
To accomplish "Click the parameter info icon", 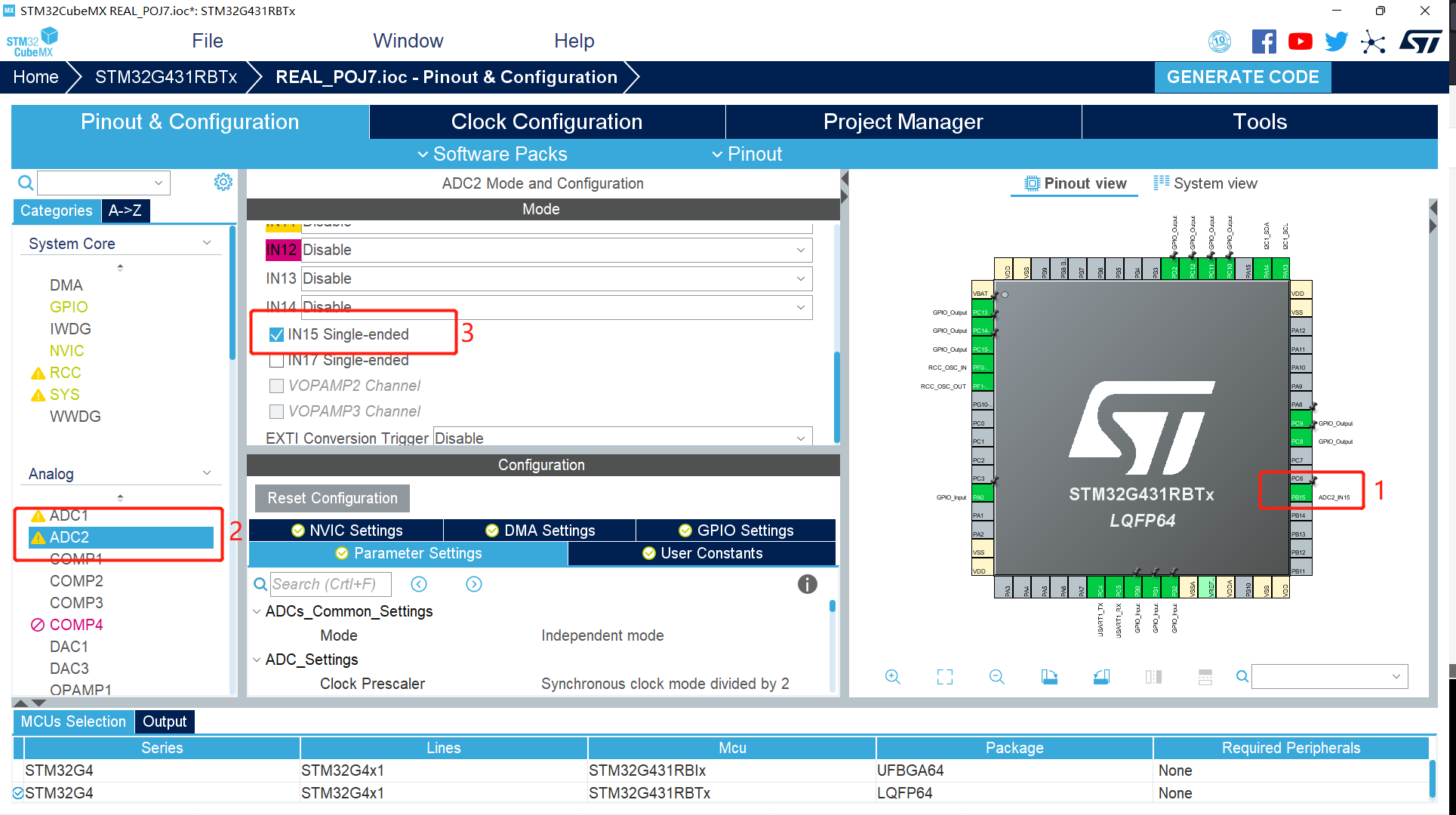I will [807, 584].
